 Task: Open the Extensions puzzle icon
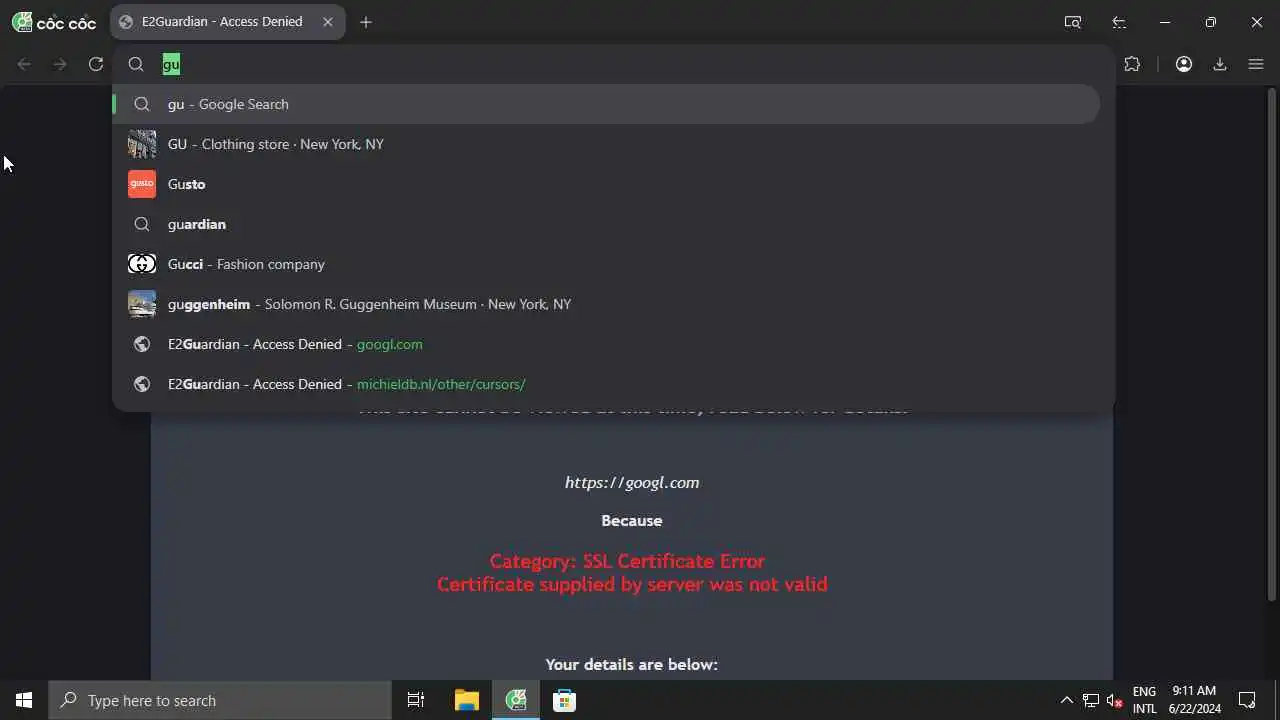1132,64
